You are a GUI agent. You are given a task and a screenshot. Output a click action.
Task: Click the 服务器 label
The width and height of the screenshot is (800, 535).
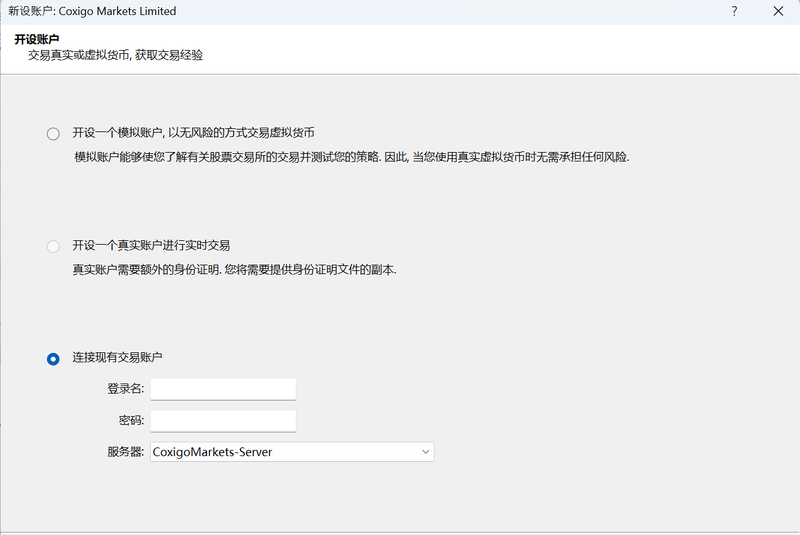click(x=126, y=452)
